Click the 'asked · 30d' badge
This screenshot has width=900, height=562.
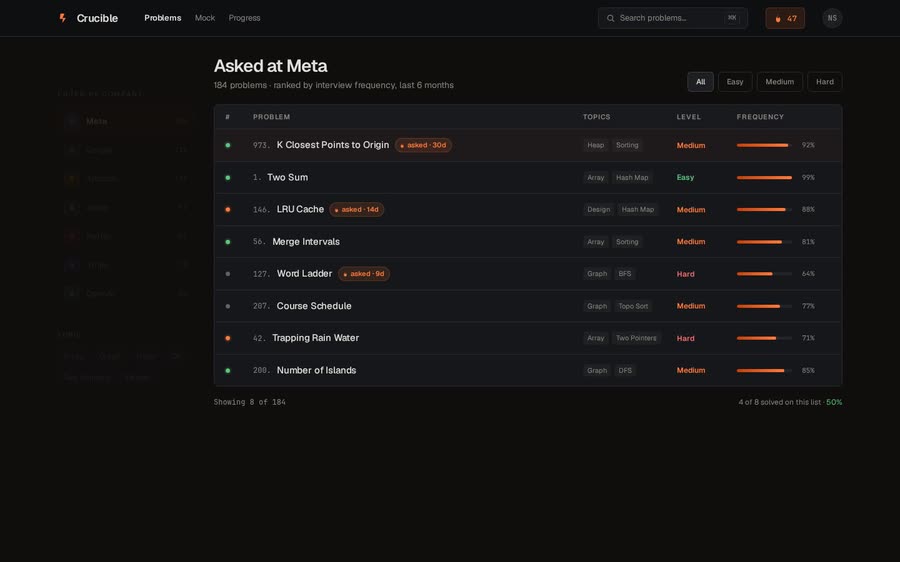coord(423,145)
